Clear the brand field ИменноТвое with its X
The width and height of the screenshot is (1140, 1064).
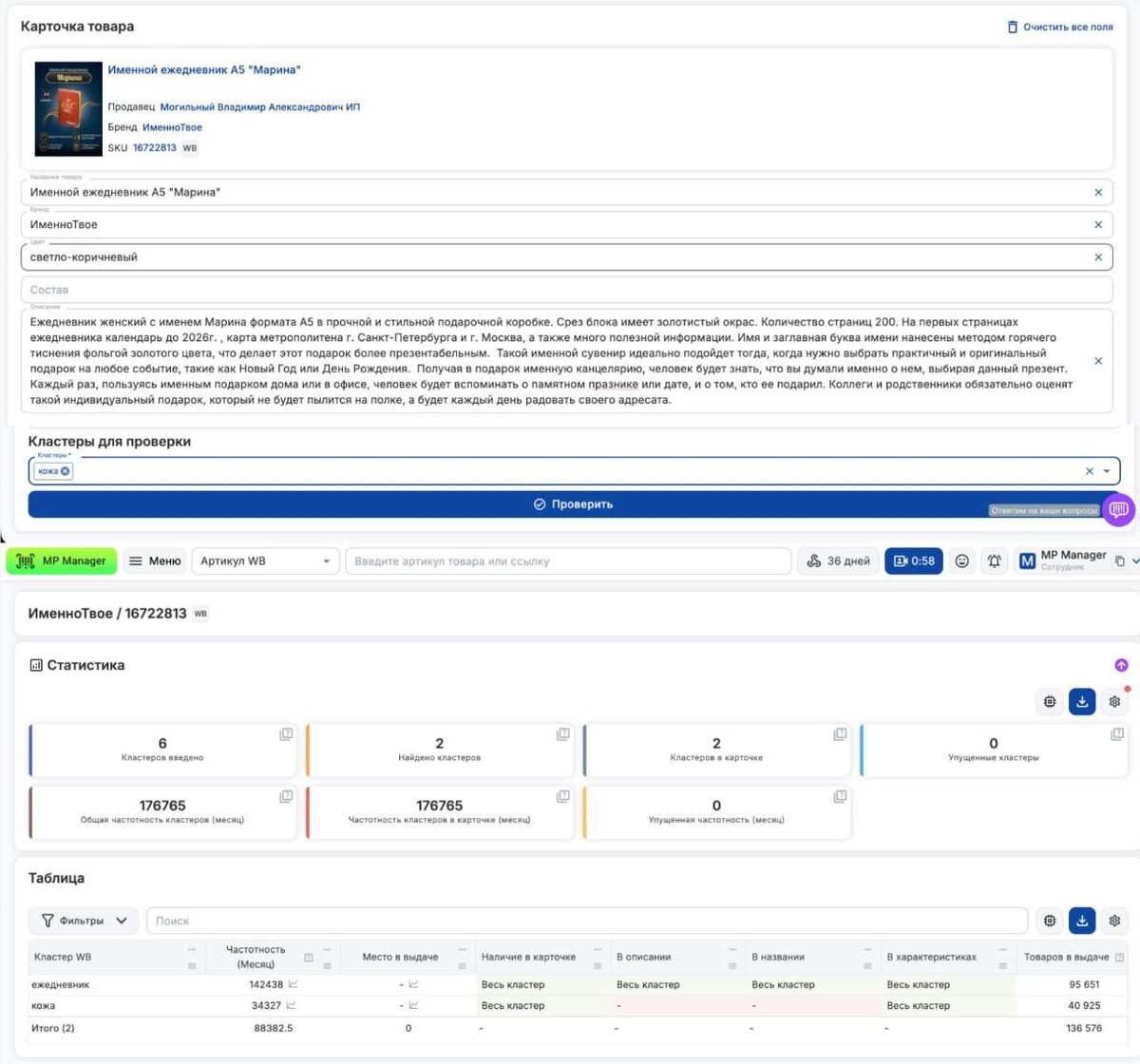[1098, 224]
